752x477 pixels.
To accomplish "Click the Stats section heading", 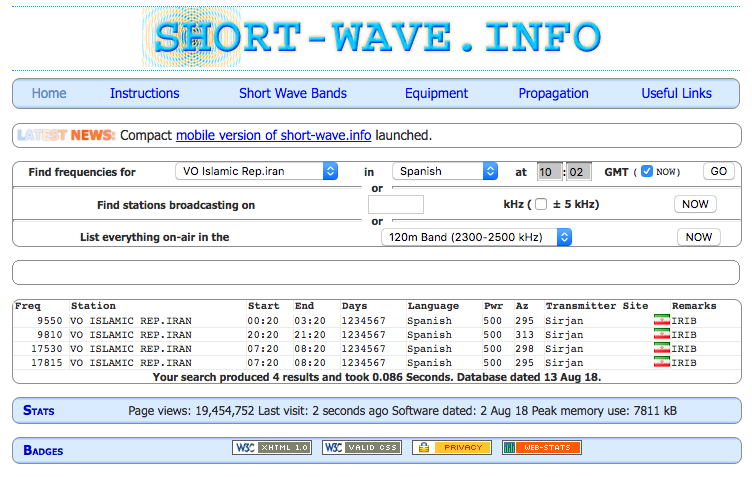I will point(38,410).
